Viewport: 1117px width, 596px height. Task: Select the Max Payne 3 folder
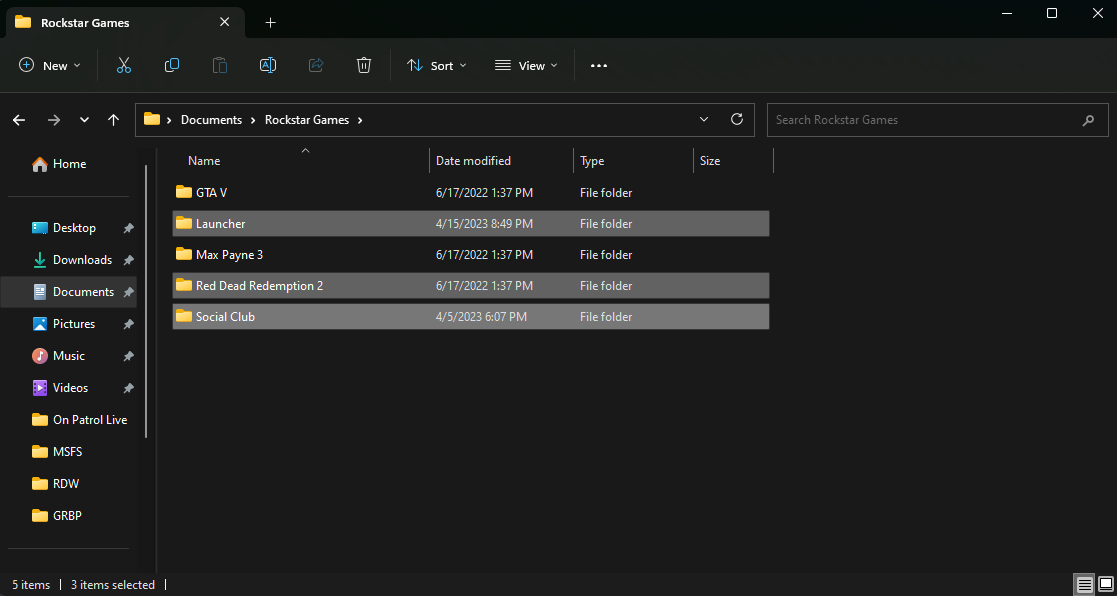click(229, 255)
